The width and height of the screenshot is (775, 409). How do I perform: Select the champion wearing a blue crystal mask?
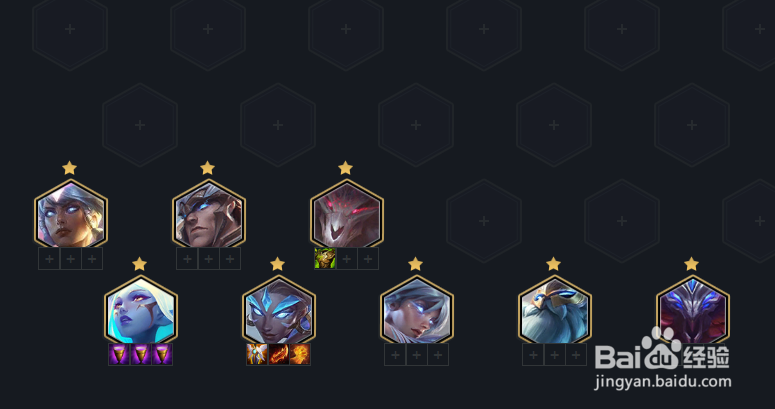(x=279, y=310)
